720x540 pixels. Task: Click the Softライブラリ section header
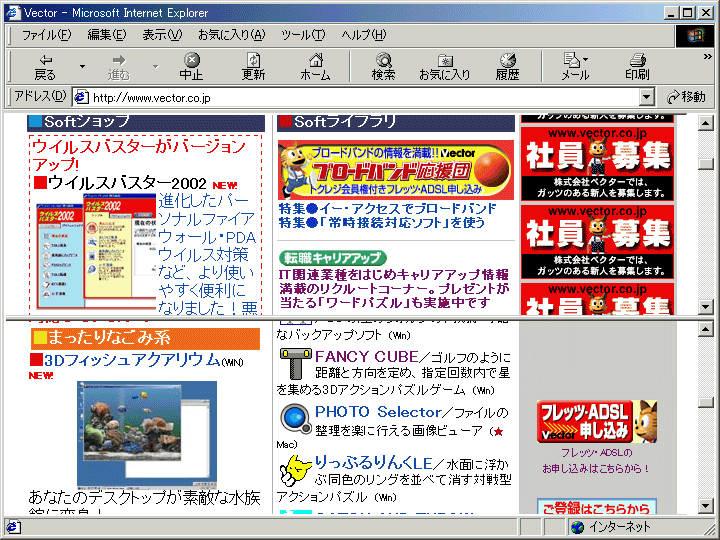(396, 123)
